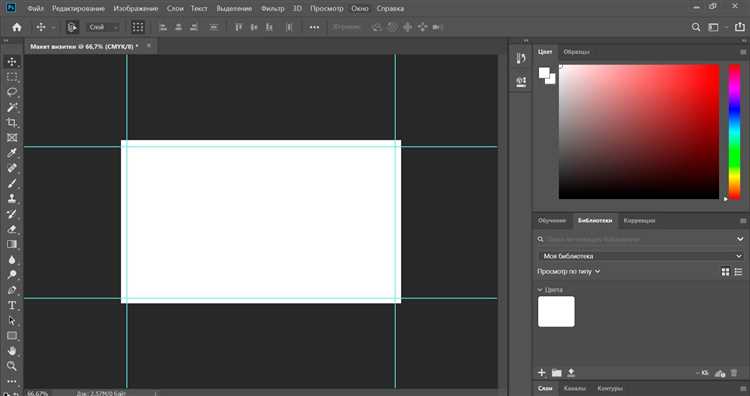Select the Dodge tool
The image size is (750, 396).
click(x=12, y=275)
